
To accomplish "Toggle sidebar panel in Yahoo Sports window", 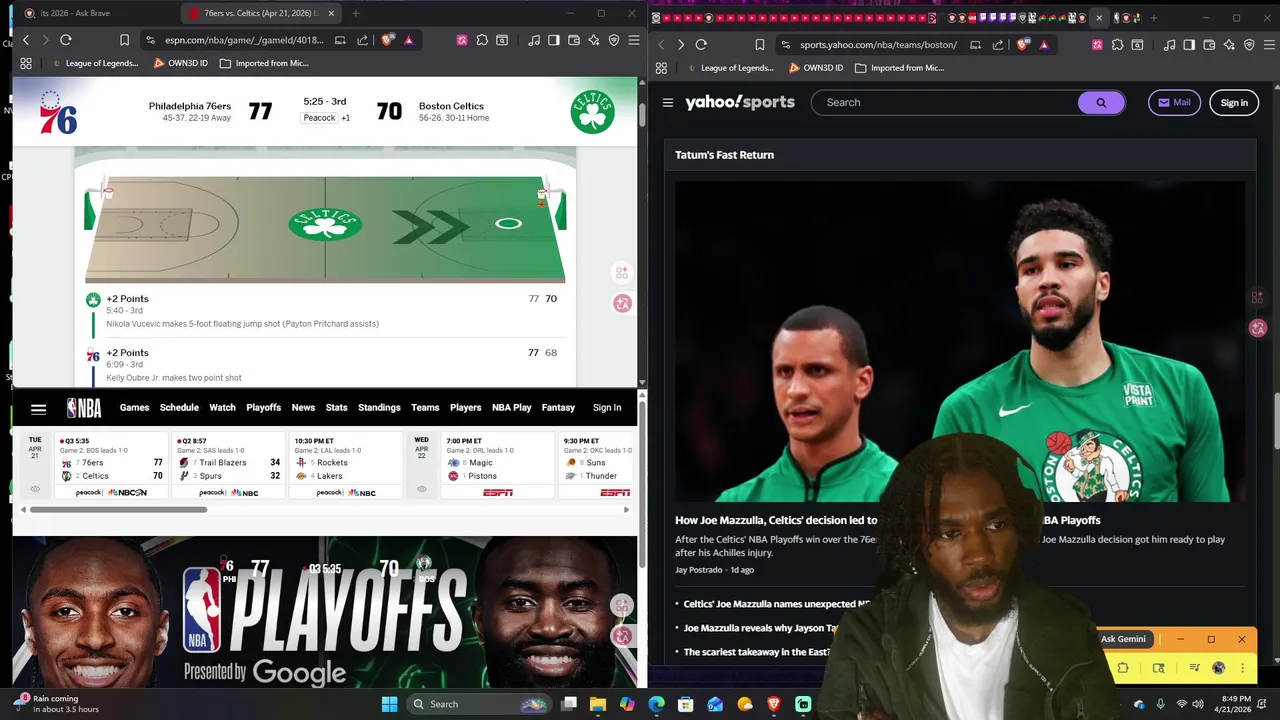I will (x=1189, y=44).
